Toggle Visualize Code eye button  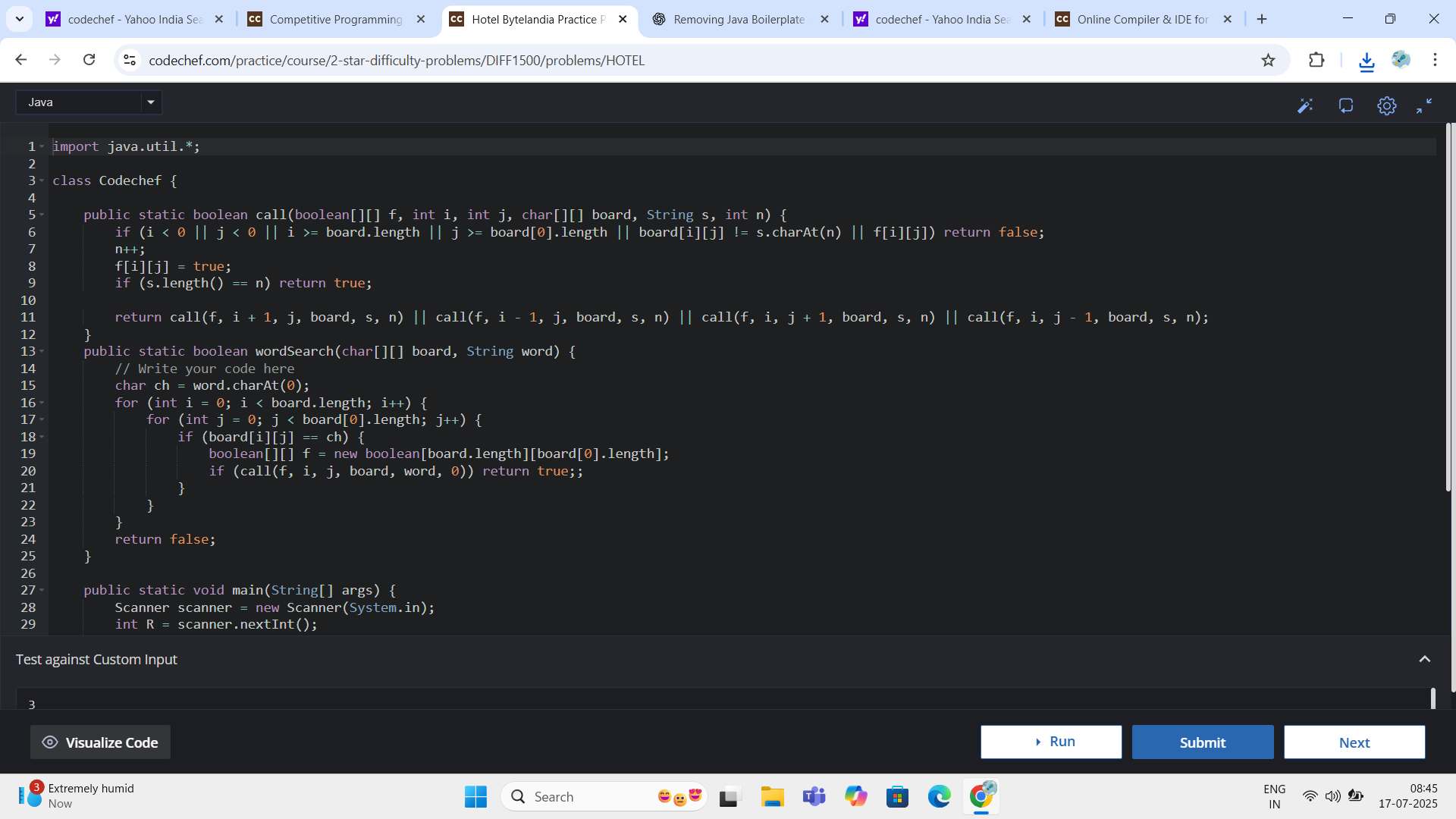(100, 742)
